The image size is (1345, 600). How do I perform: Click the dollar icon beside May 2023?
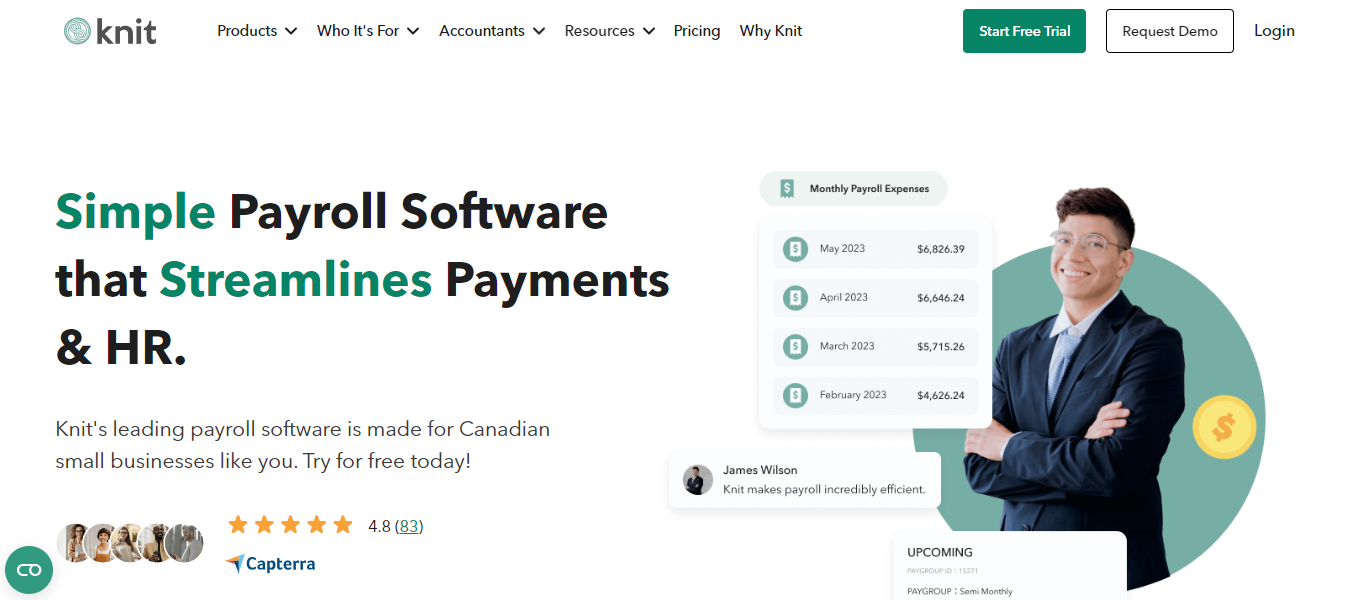pyautogui.click(x=796, y=249)
